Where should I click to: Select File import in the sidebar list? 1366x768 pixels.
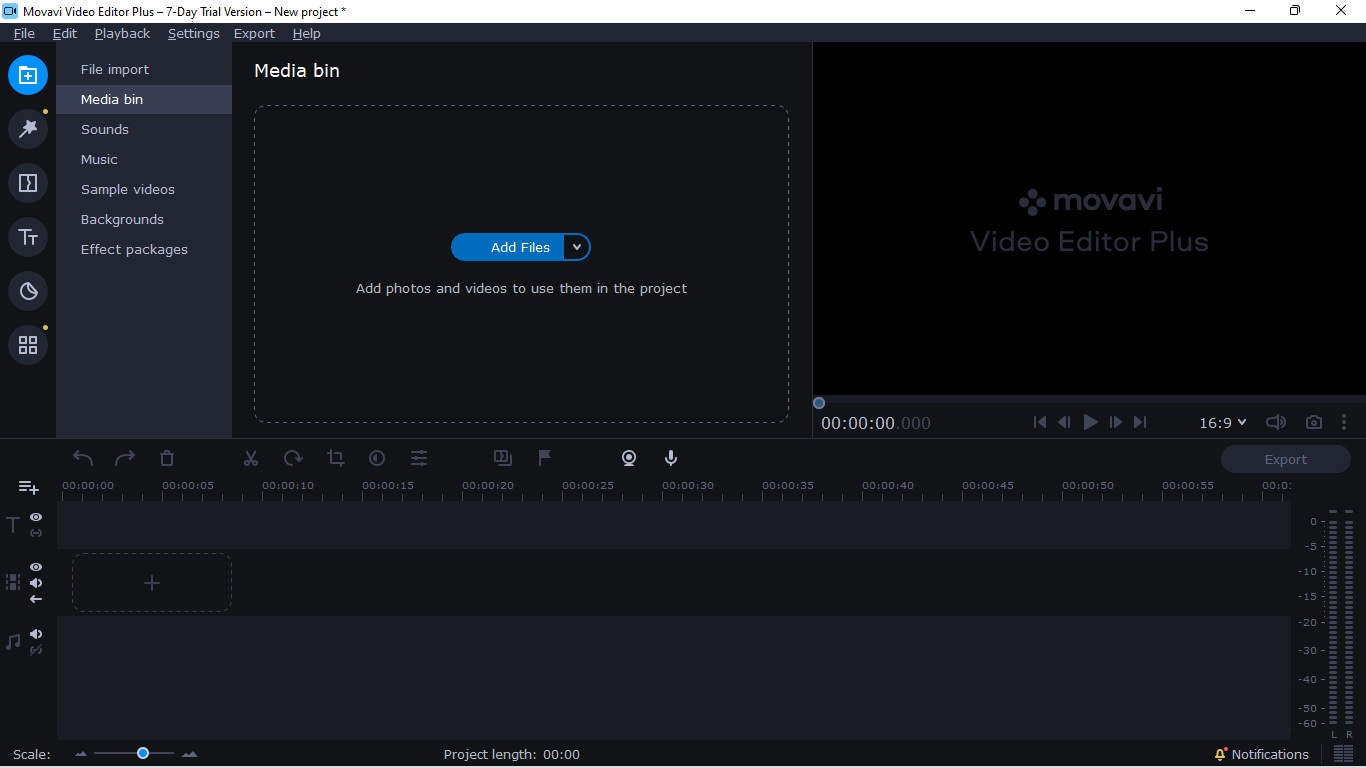tap(144, 69)
